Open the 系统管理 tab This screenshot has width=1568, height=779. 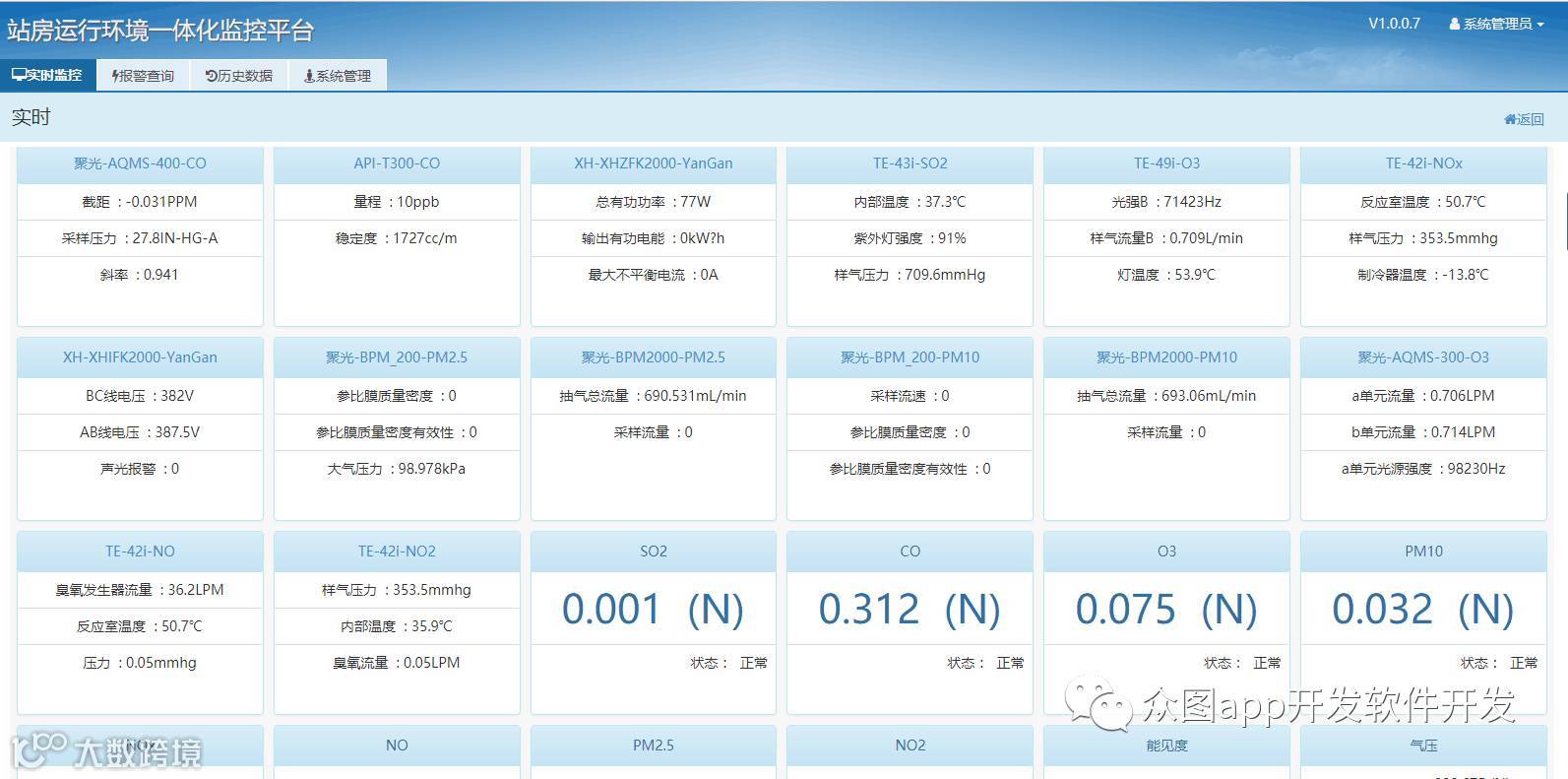[338, 76]
